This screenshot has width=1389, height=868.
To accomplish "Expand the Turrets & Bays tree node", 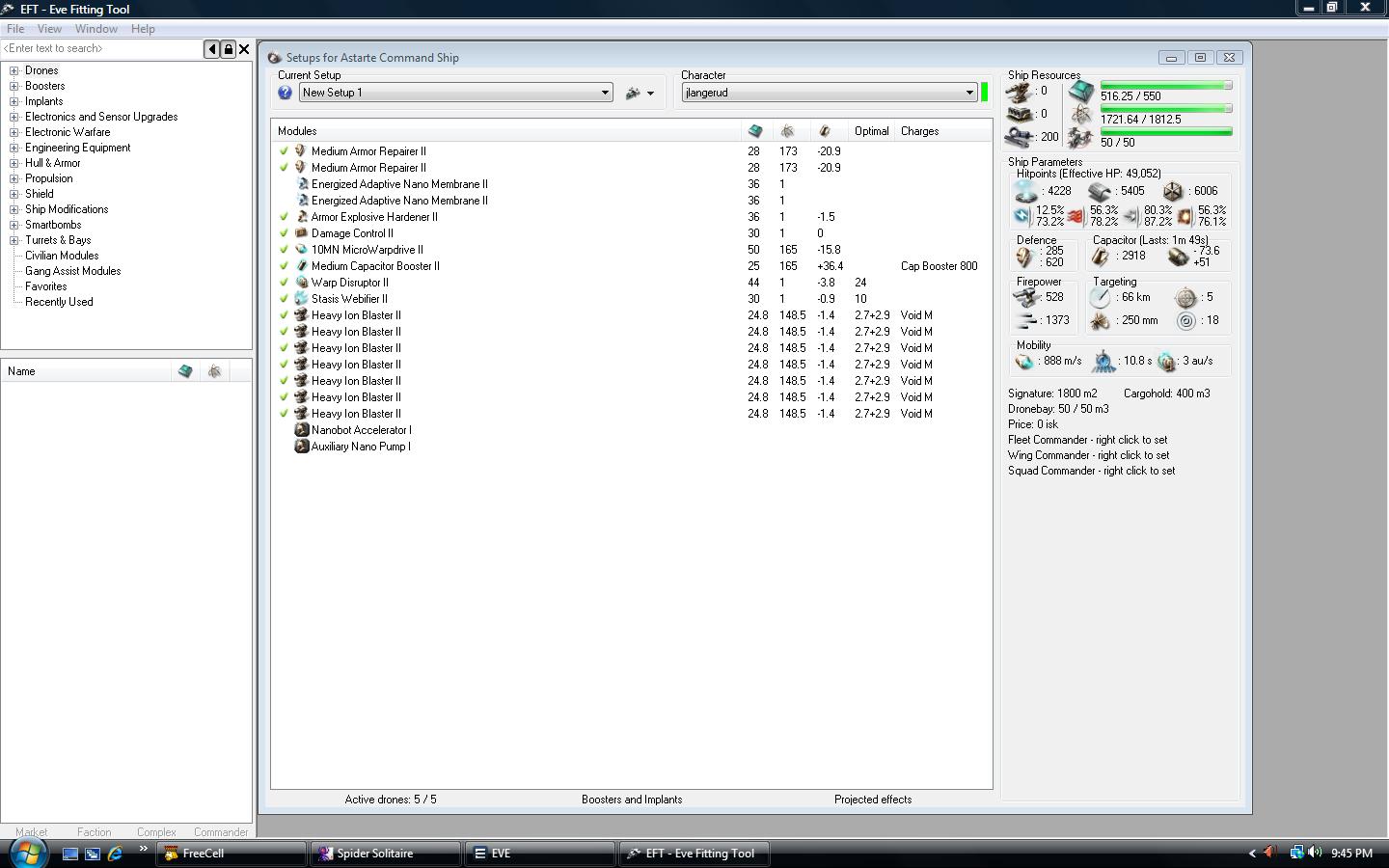I will coord(14,240).
